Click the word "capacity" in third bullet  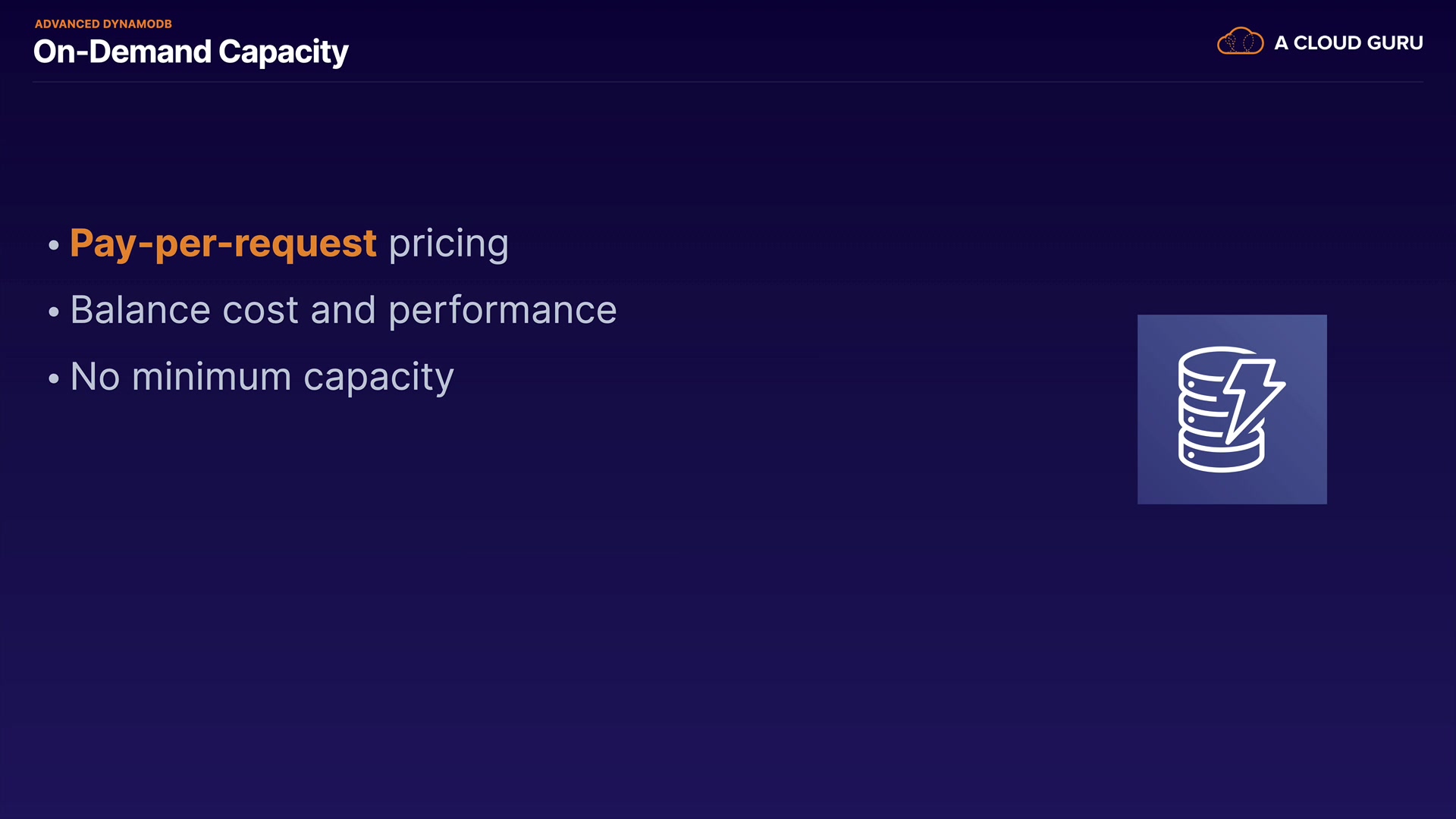[x=378, y=378]
